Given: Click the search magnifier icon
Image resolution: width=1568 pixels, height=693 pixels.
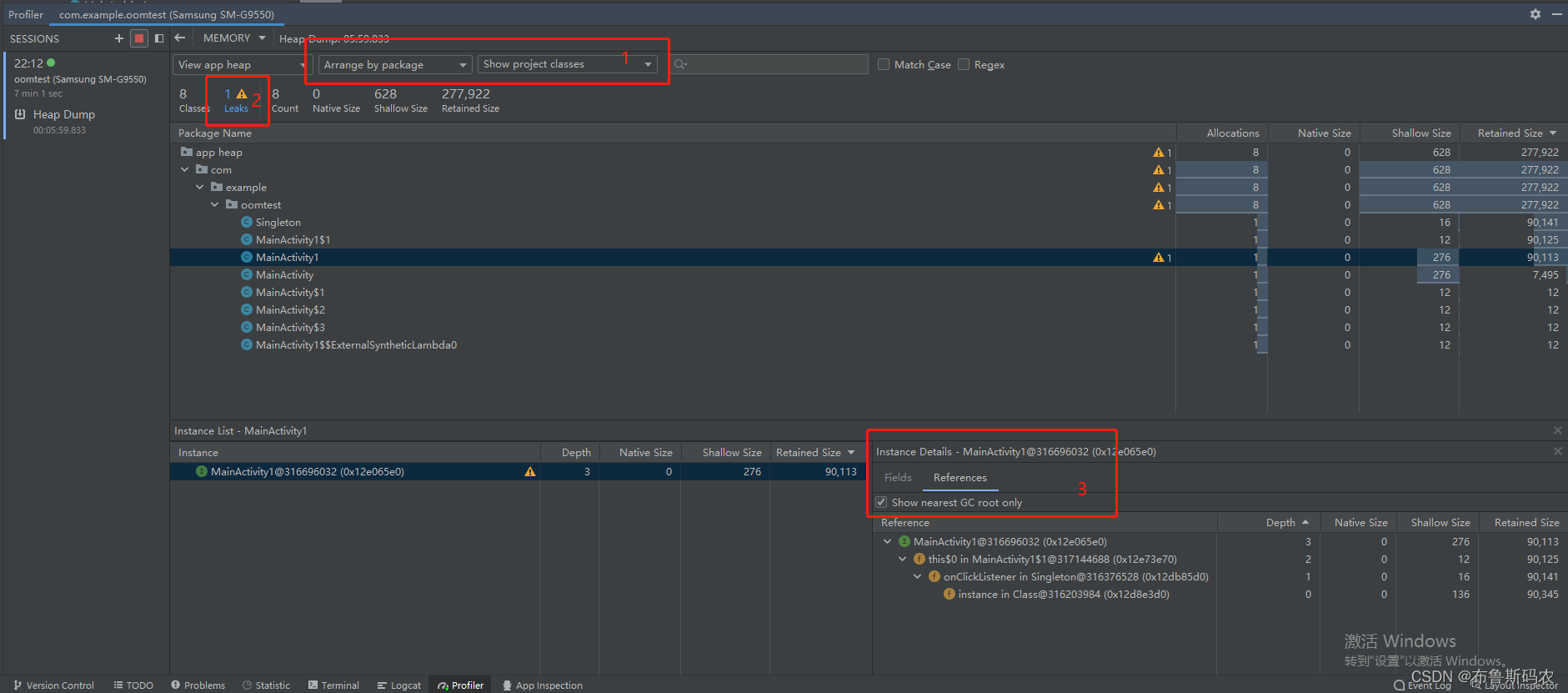Looking at the screenshot, I should click(681, 64).
